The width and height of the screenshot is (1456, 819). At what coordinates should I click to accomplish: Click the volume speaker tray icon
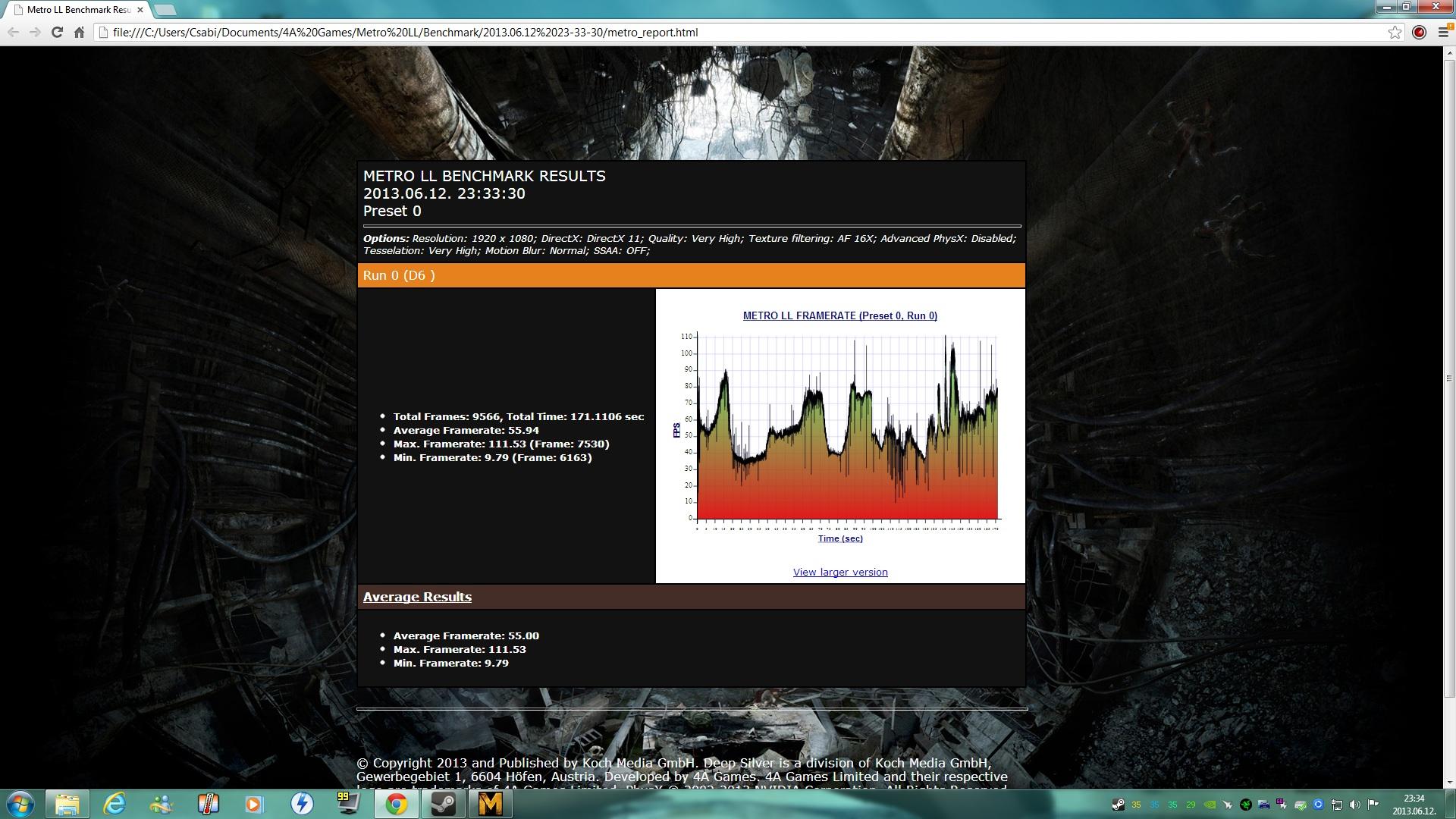[x=1354, y=805]
